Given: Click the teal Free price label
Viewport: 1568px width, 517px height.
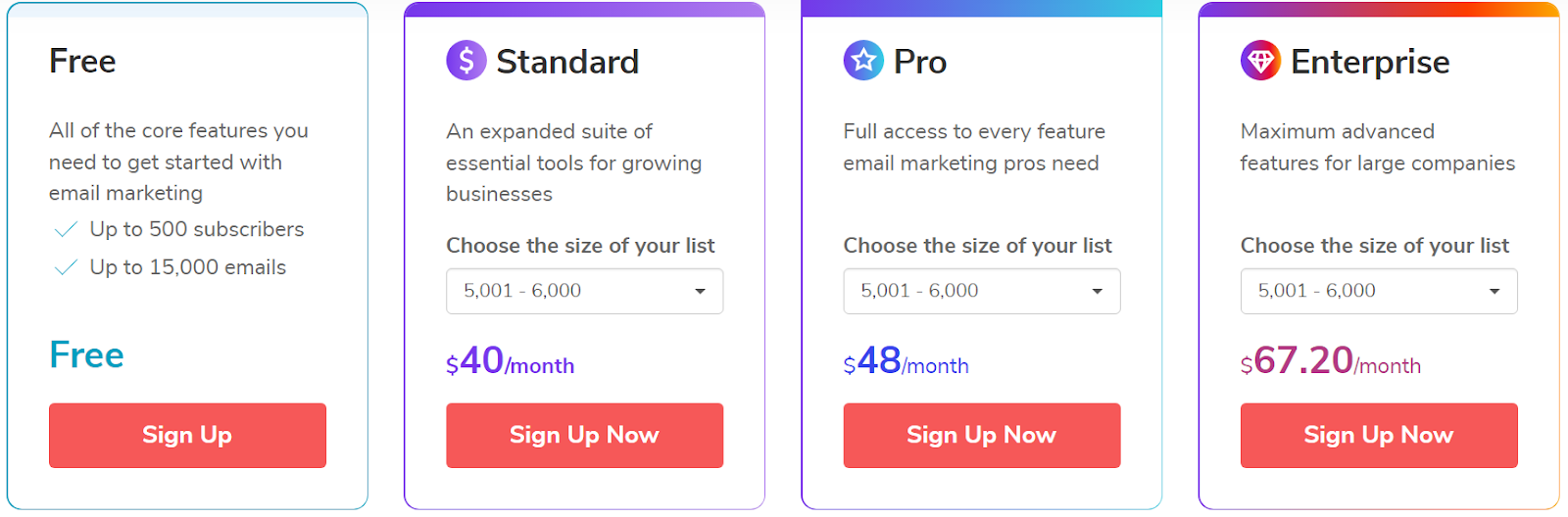Looking at the screenshot, I should pyautogui.click(x=86, y=354).
